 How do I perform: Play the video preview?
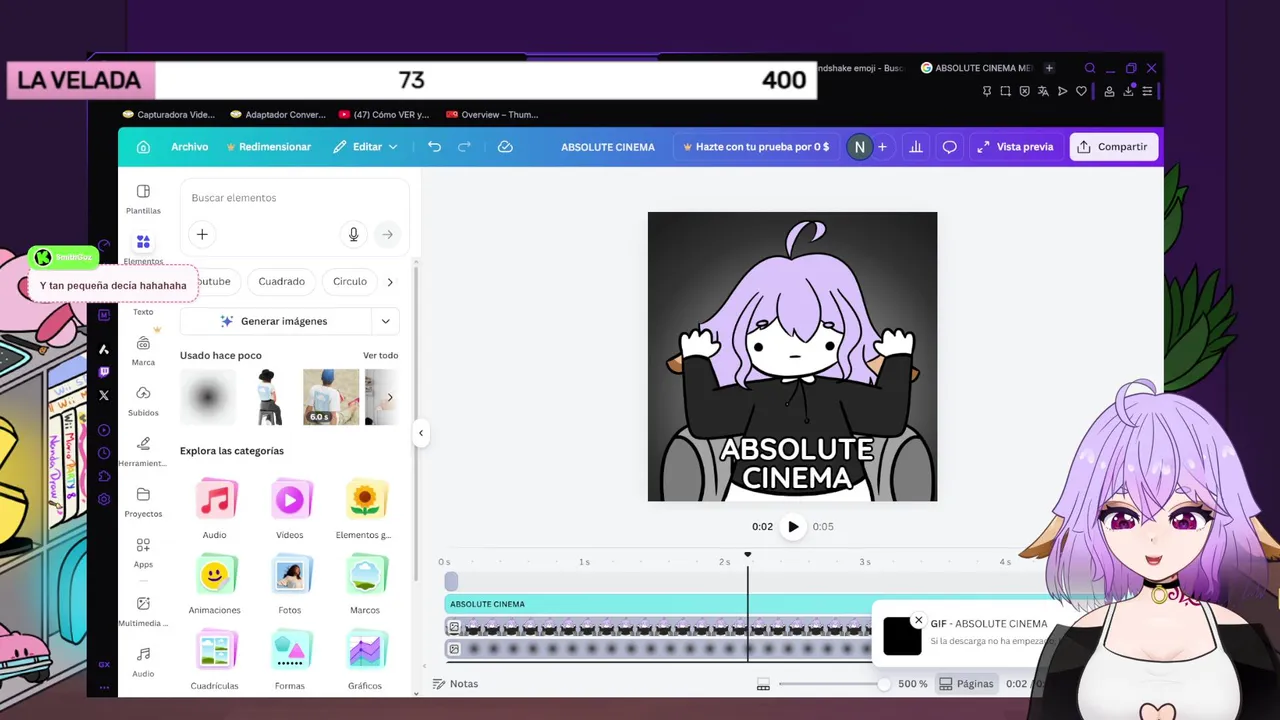point(793,527)
